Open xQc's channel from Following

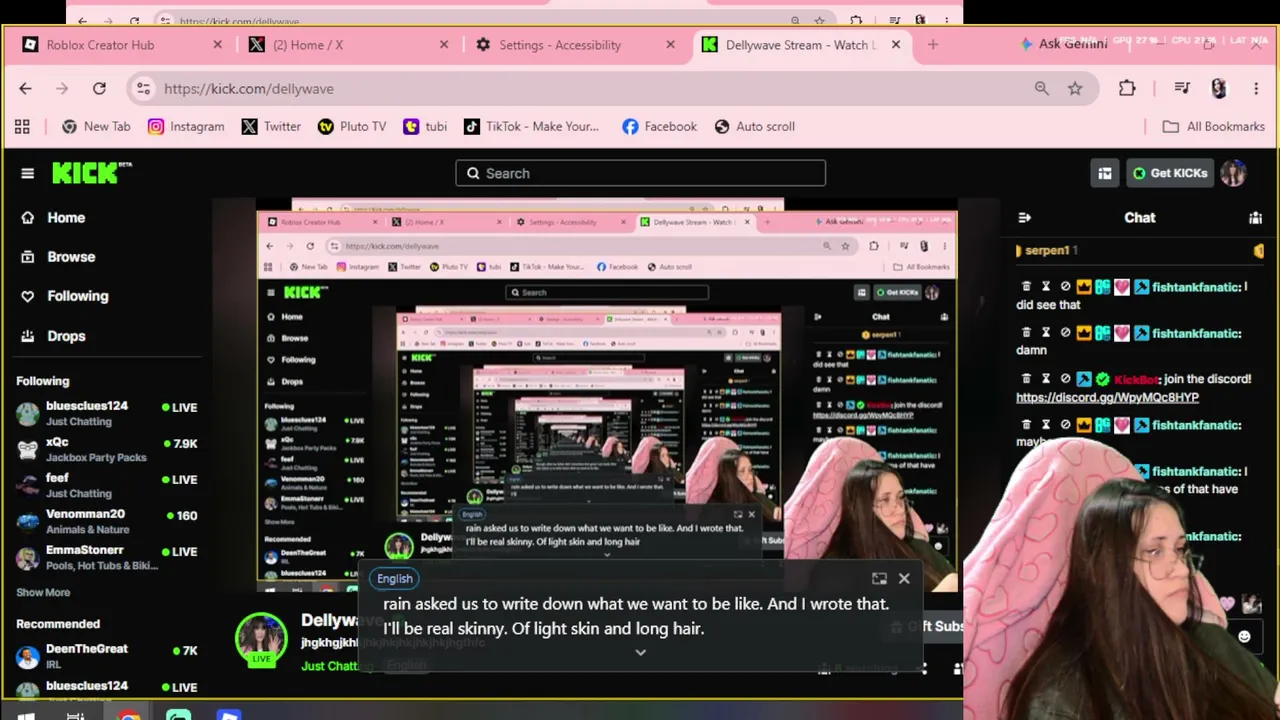[x=107, y=449]
